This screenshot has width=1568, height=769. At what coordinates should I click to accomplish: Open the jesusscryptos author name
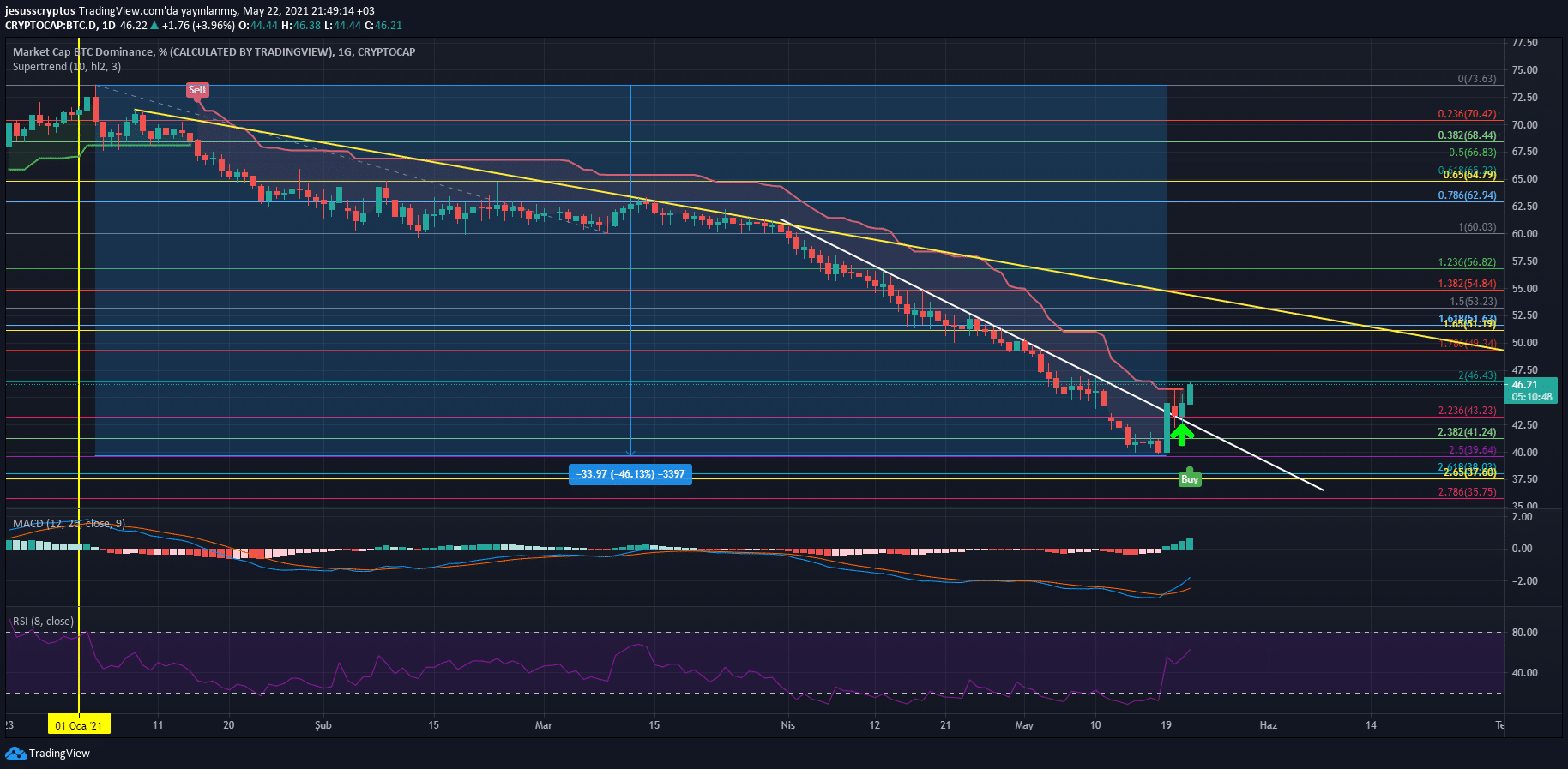tap(40, 11)
